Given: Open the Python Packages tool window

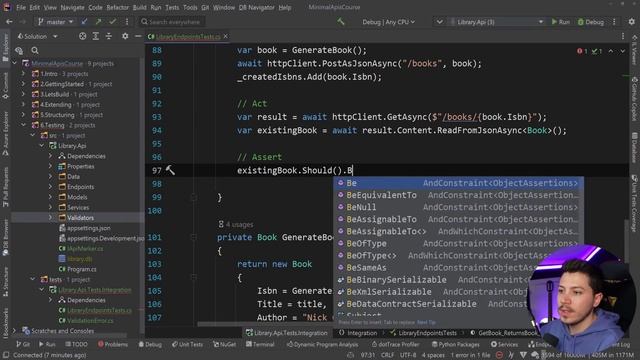Looking at the screenshot, I should [x=455, y=344].
